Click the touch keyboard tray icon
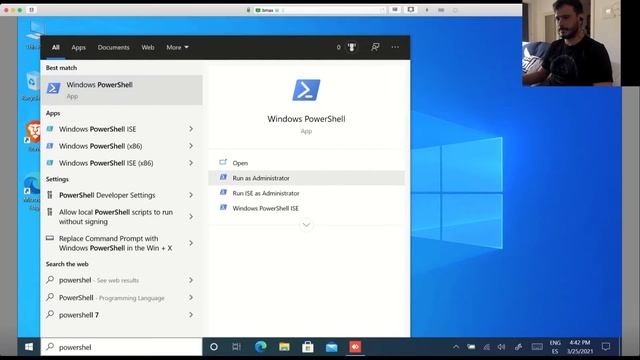Image resolution: width=640 pixels, height=360 pixels. pyautogui.click(x=537, y=347)
